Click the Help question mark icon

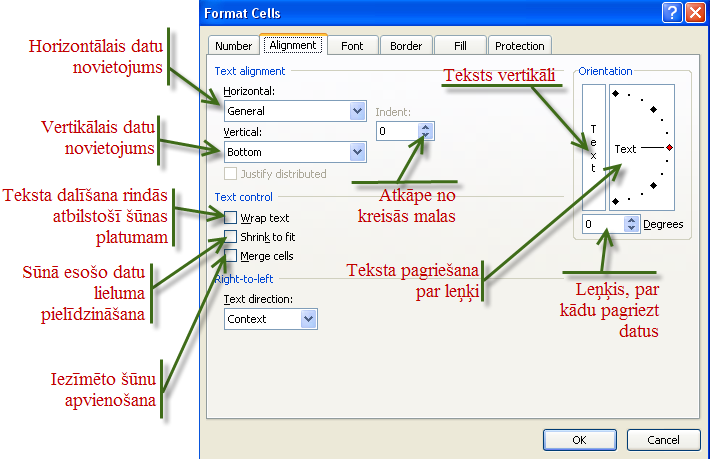(672, 13)
